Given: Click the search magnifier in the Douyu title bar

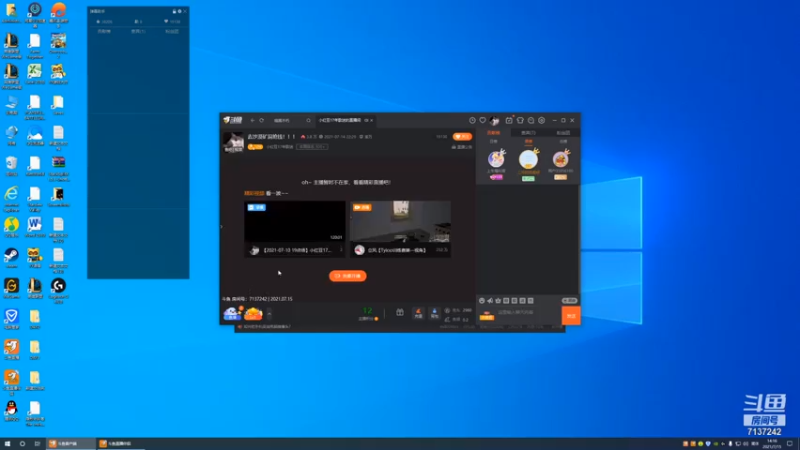Looking at the screenshot, I should 308,120.
